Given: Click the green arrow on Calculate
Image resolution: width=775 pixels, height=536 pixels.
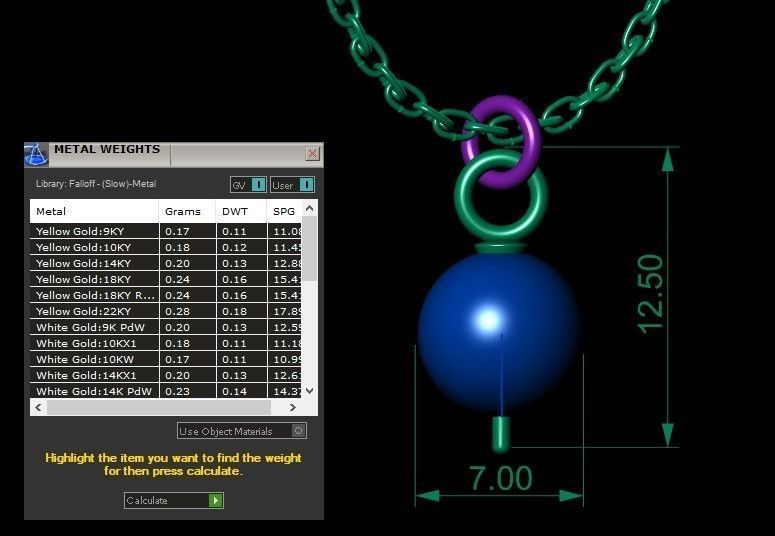Looking at the screenshot, I should [x=215, y=500].
